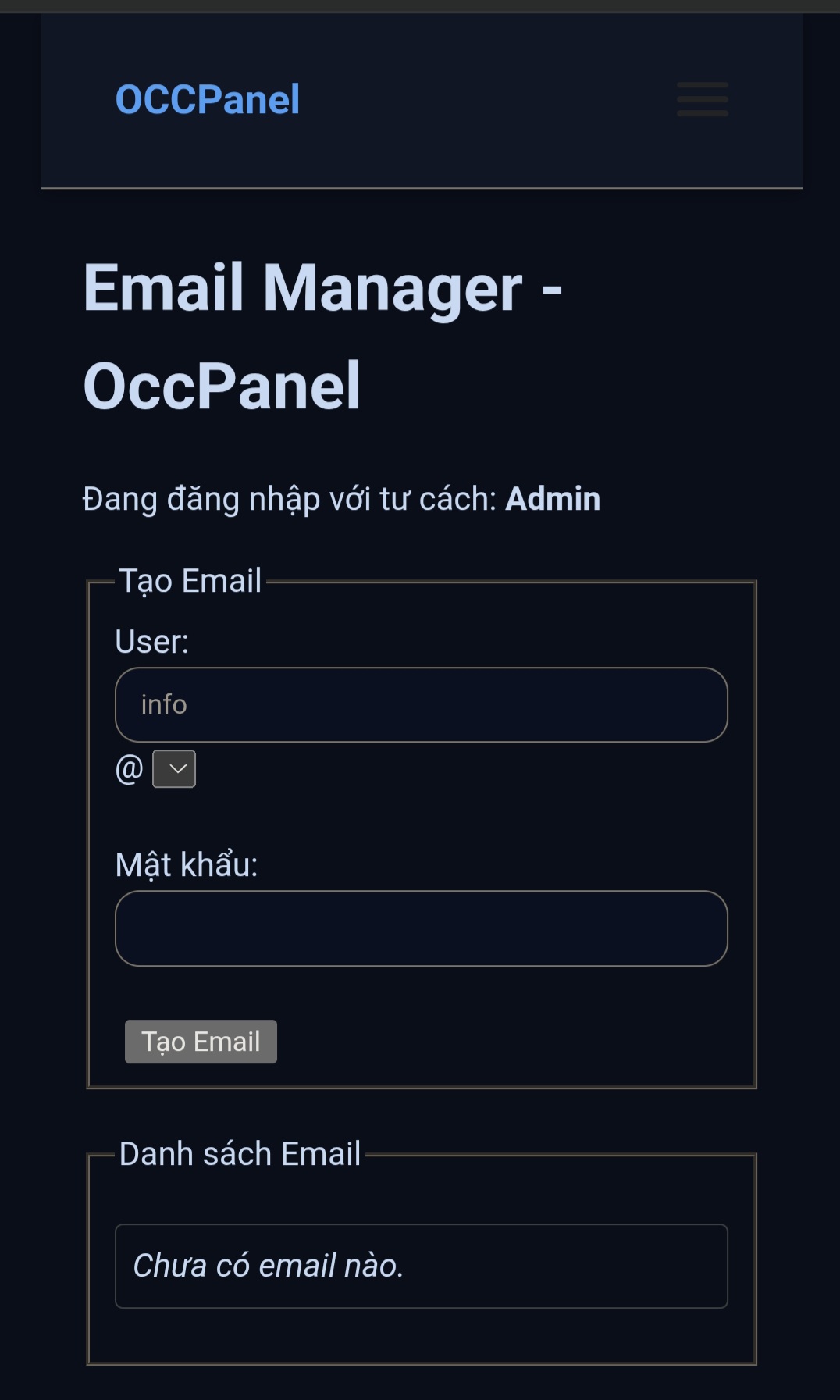Click the @ symbol before domain selector
The image size is (840, 1400).
pos(130,769)
